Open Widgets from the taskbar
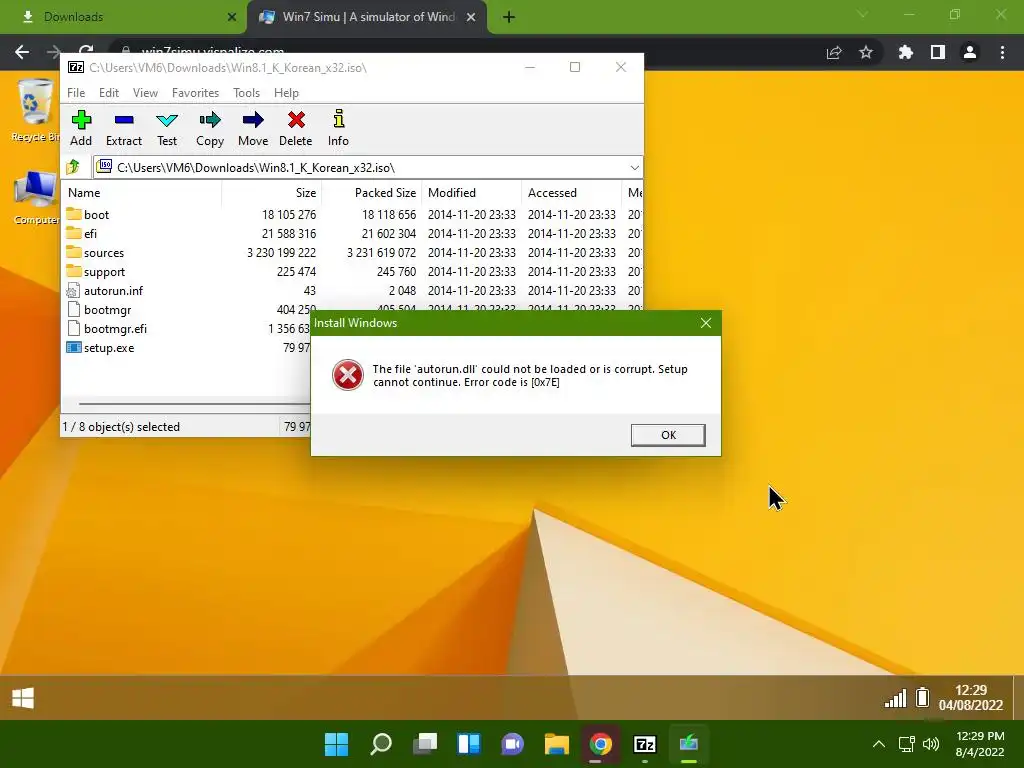The height and width of the screenshot is (768, 1024). point(469,744)
